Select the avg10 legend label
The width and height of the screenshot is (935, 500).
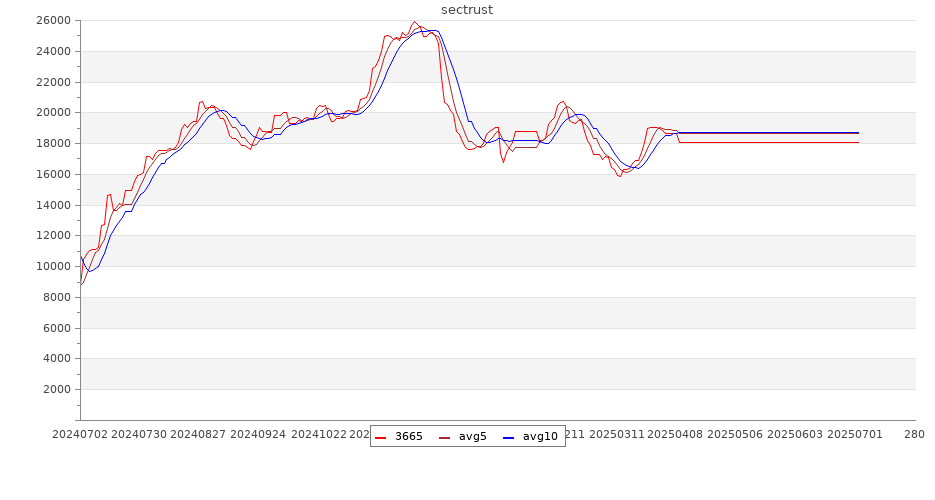point(540,436)
